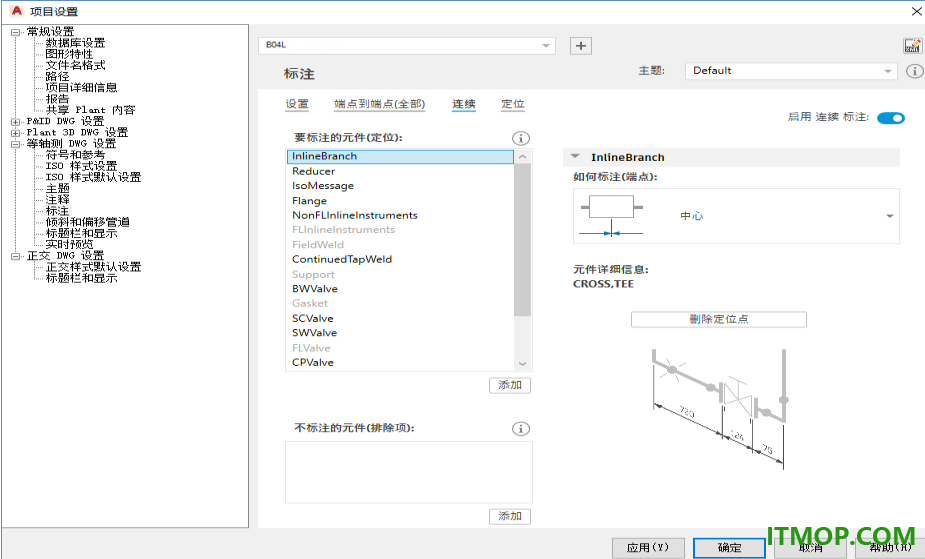Open 报告 in the tree
Viewport: 925px width, 559px height.
(x=57, y=99)
